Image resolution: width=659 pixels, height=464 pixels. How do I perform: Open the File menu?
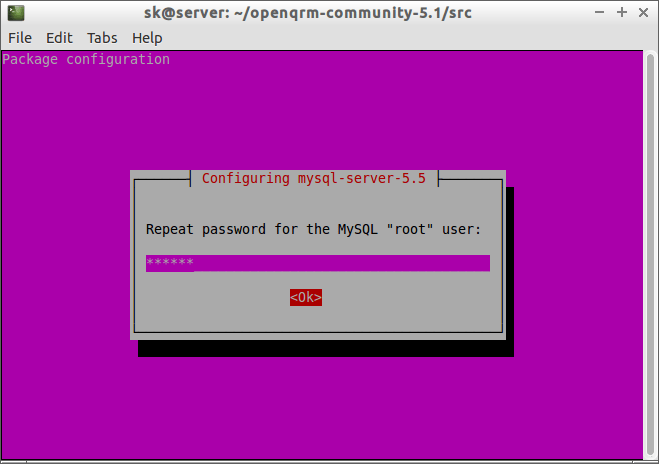(x=20, y=38)
